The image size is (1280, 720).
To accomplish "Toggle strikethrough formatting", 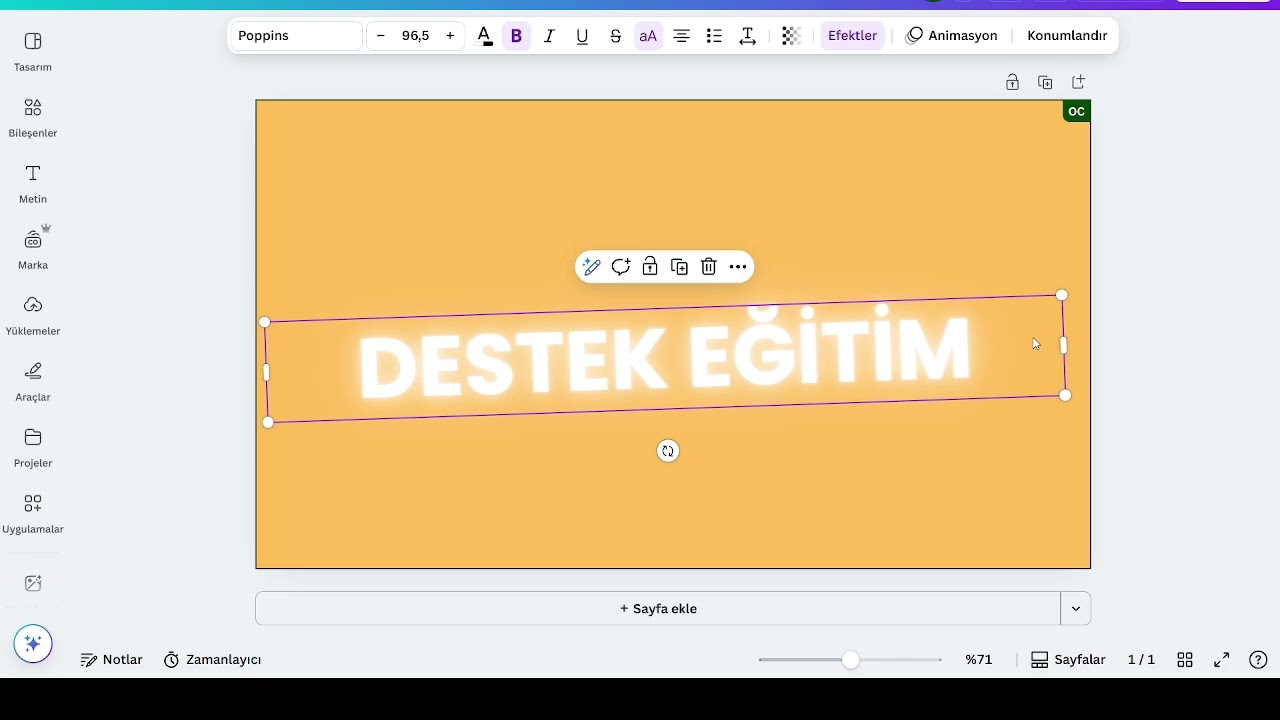I will pyautogui.click(x=615, y=36).
